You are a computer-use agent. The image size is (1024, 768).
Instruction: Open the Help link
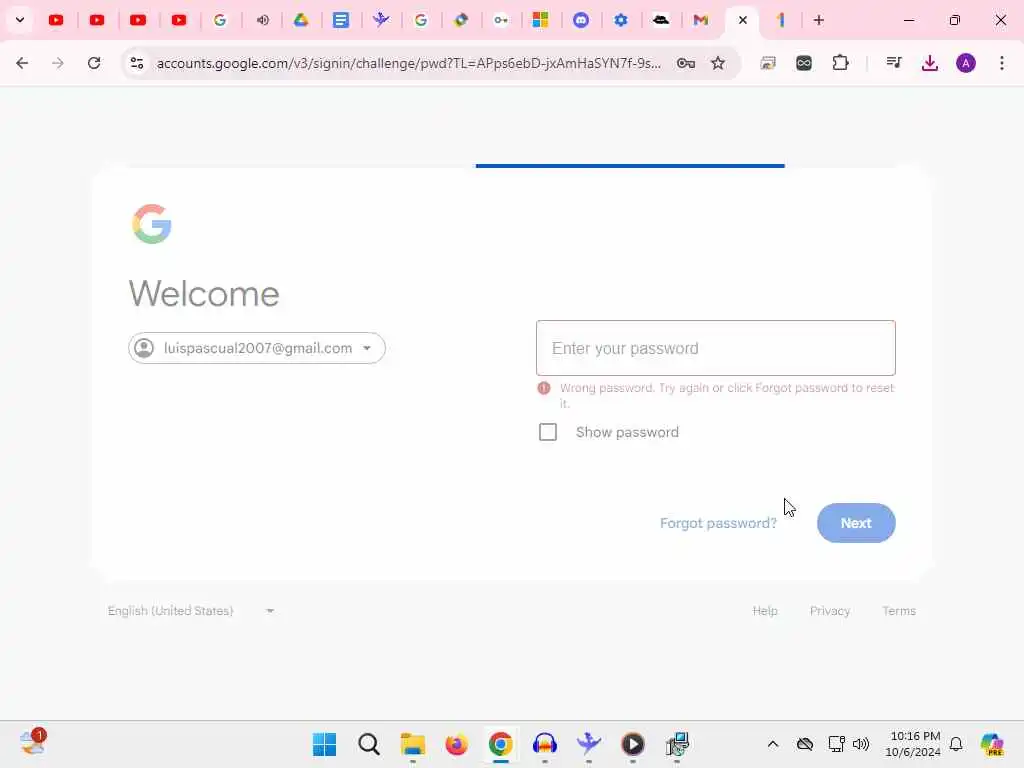[765, 611]
